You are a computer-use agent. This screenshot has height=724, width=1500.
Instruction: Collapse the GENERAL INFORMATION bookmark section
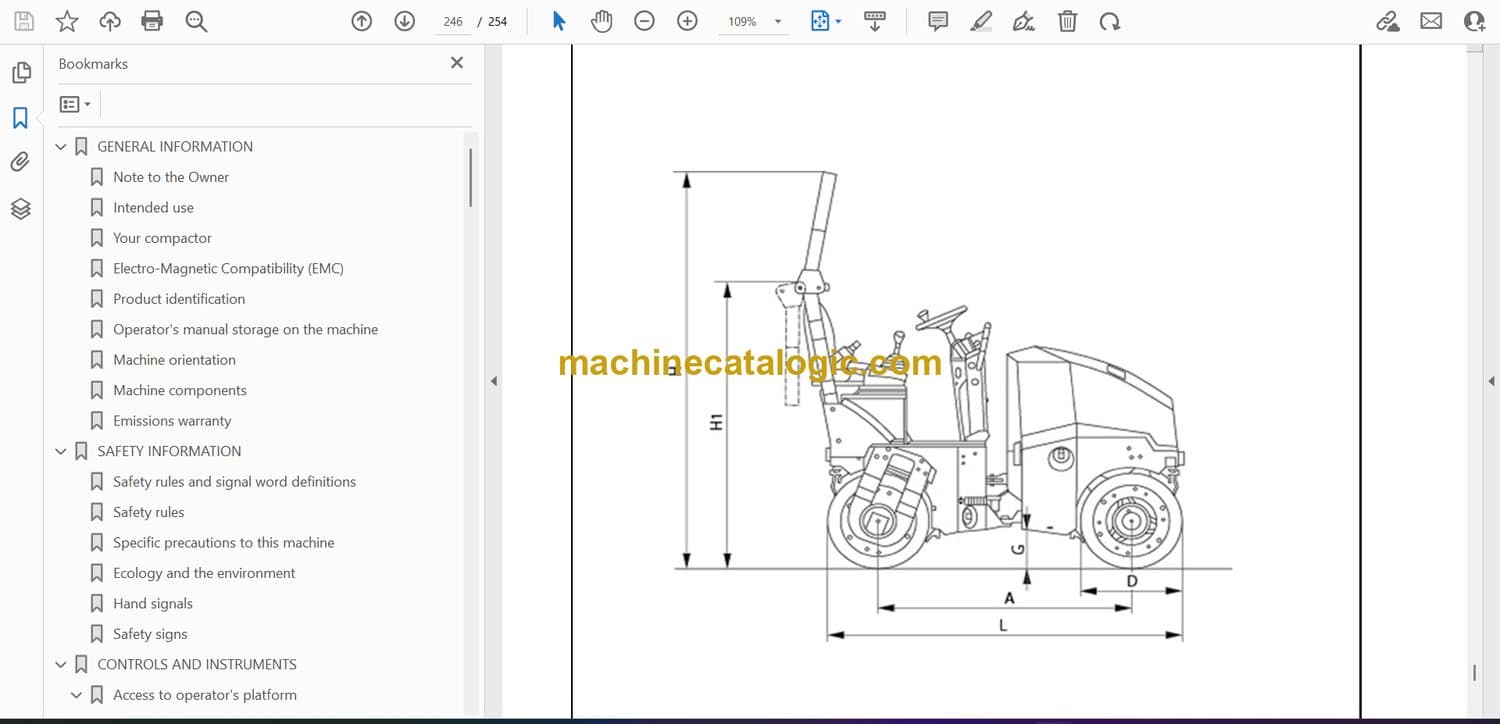[x=61, y=147]
